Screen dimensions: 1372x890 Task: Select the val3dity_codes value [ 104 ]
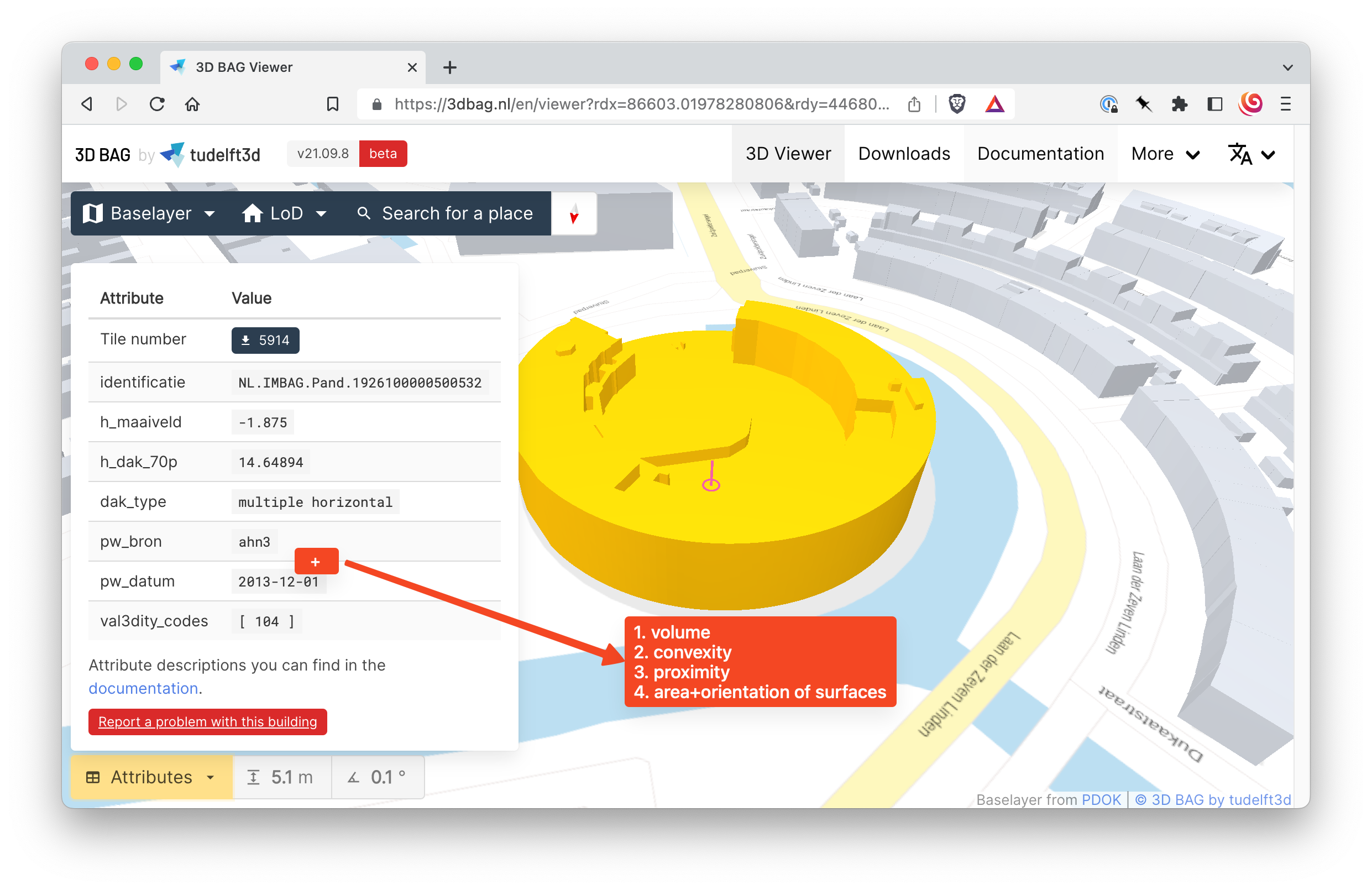[x=267, y=621]
